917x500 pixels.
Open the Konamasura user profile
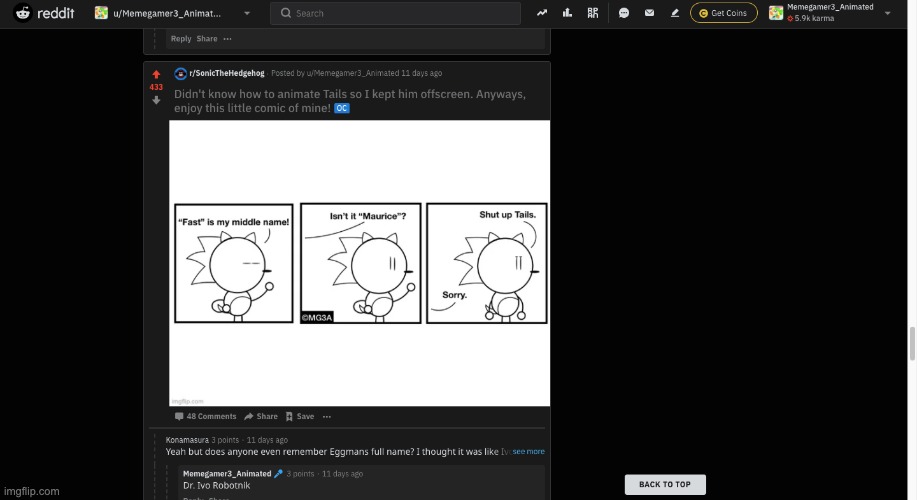187,440
